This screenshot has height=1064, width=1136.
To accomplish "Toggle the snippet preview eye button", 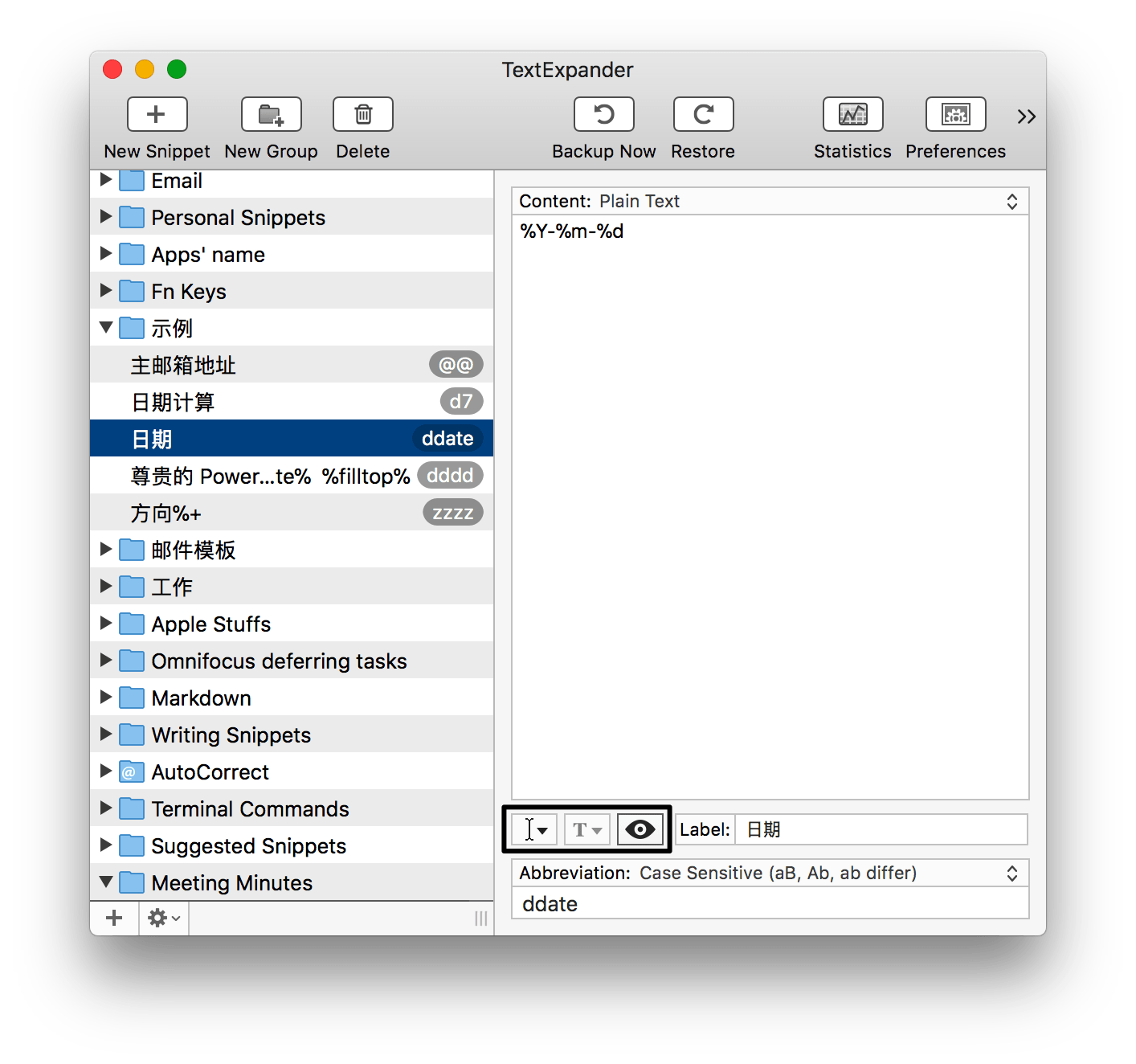I will 640,829.
